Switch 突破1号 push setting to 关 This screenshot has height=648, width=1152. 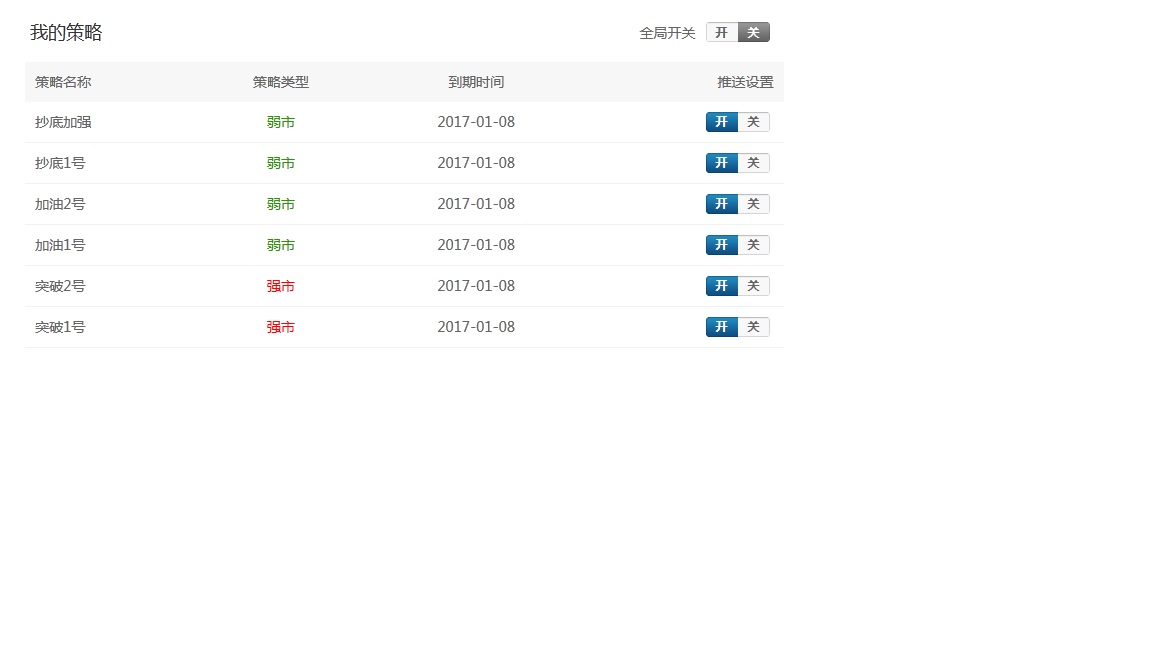point(754,327)
